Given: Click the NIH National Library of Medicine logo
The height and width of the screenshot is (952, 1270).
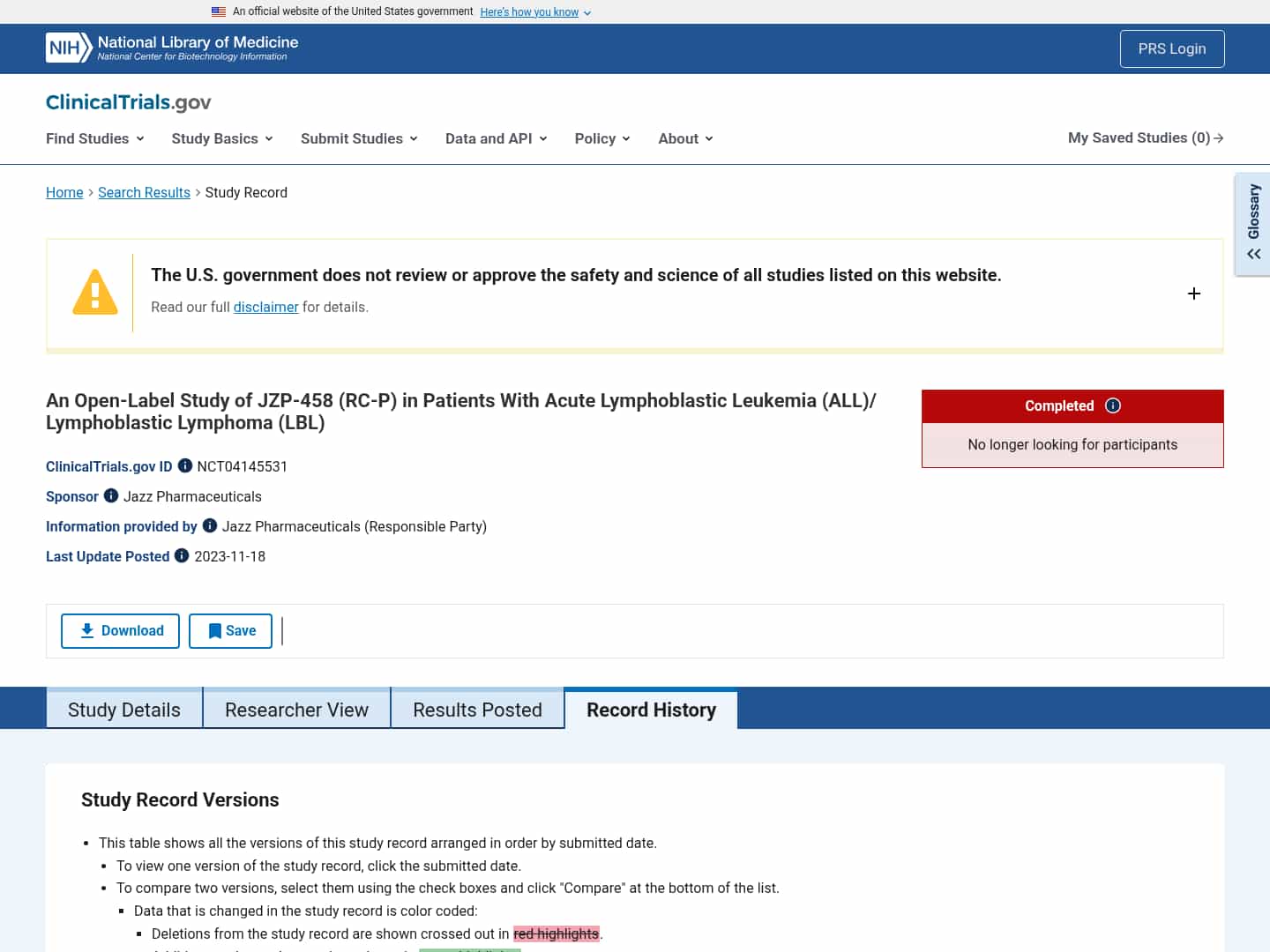Looking at the screenshot, I should (172, 48).
